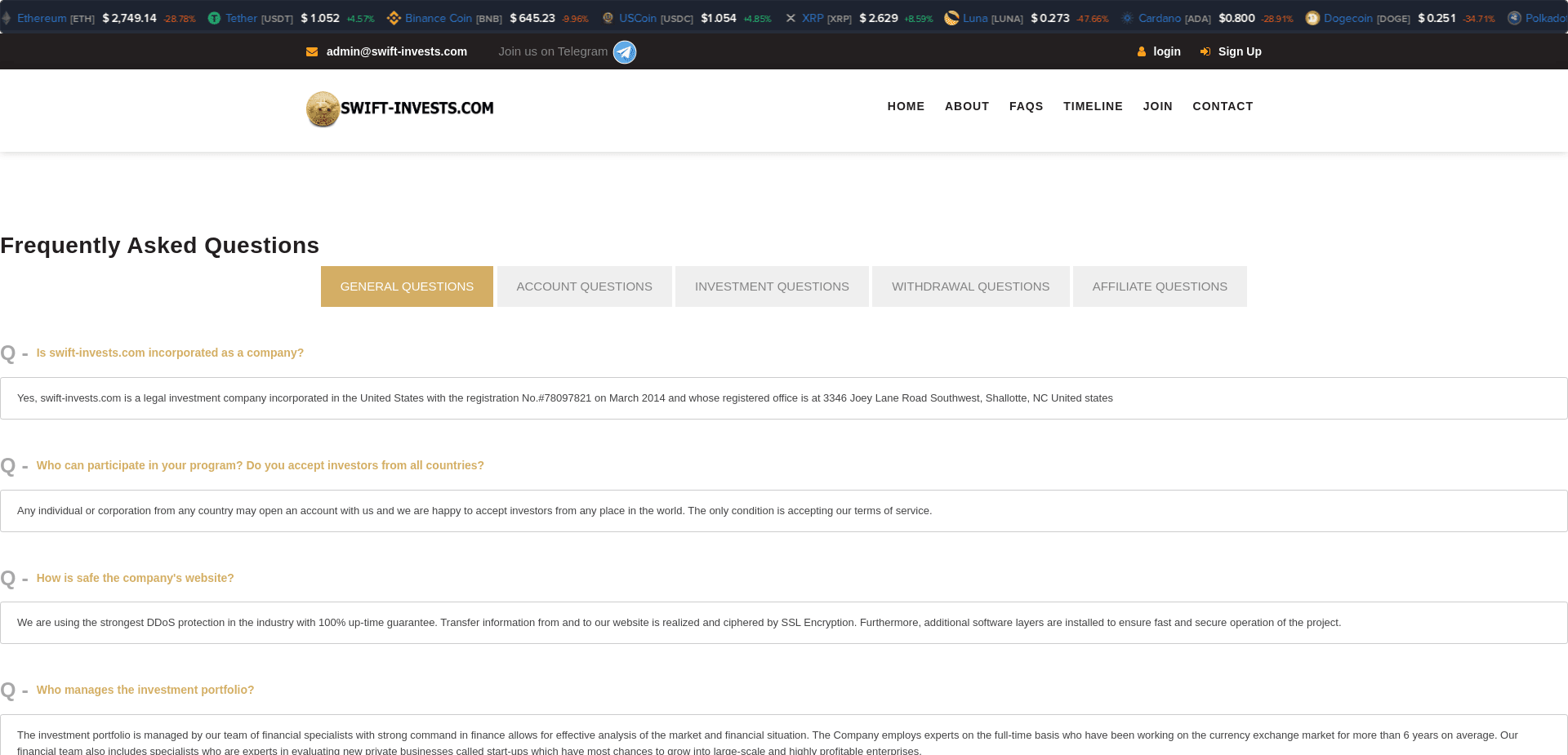Screen dimensions: 1568x755
Task: Click the swift-invests.com logo
Action: tap(399, 109)
